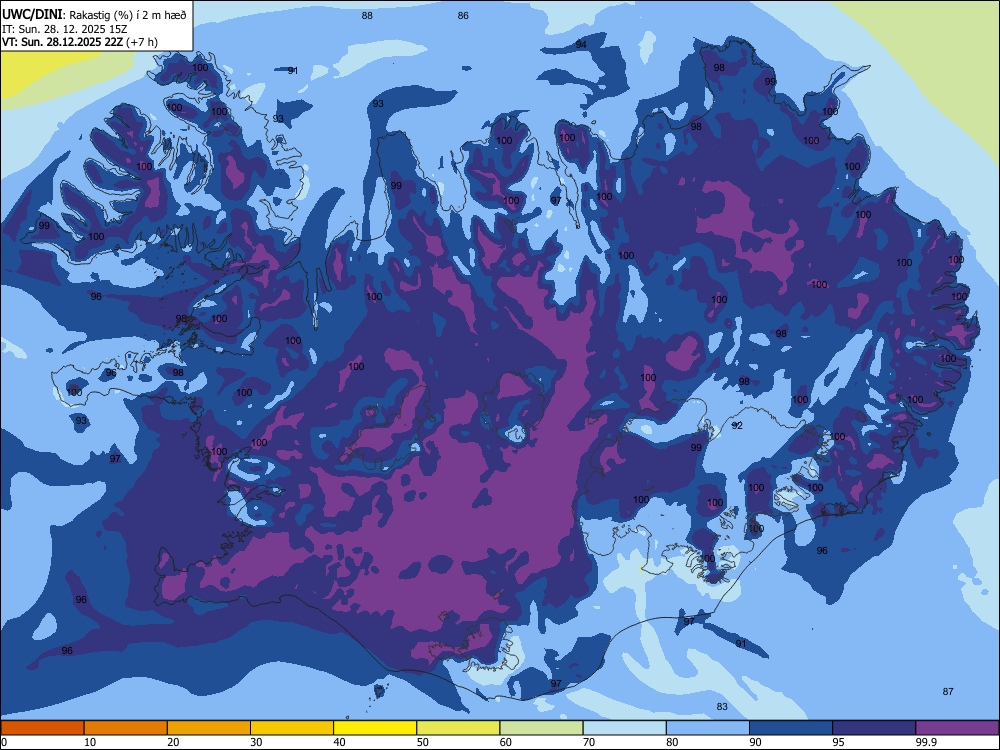
Task: Select the pale blue 70–80 legend swatch
Action: [x=624, y=728]
